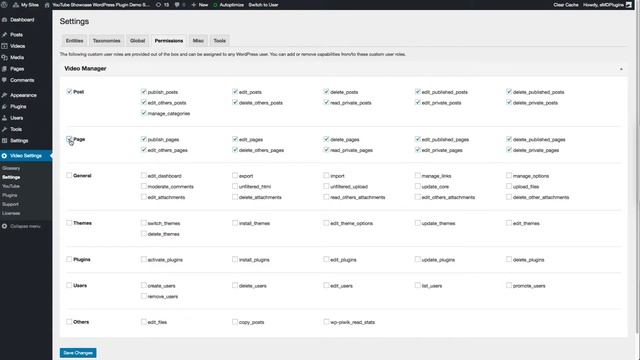Uncheck publish_posts capability

coord(144,91)
